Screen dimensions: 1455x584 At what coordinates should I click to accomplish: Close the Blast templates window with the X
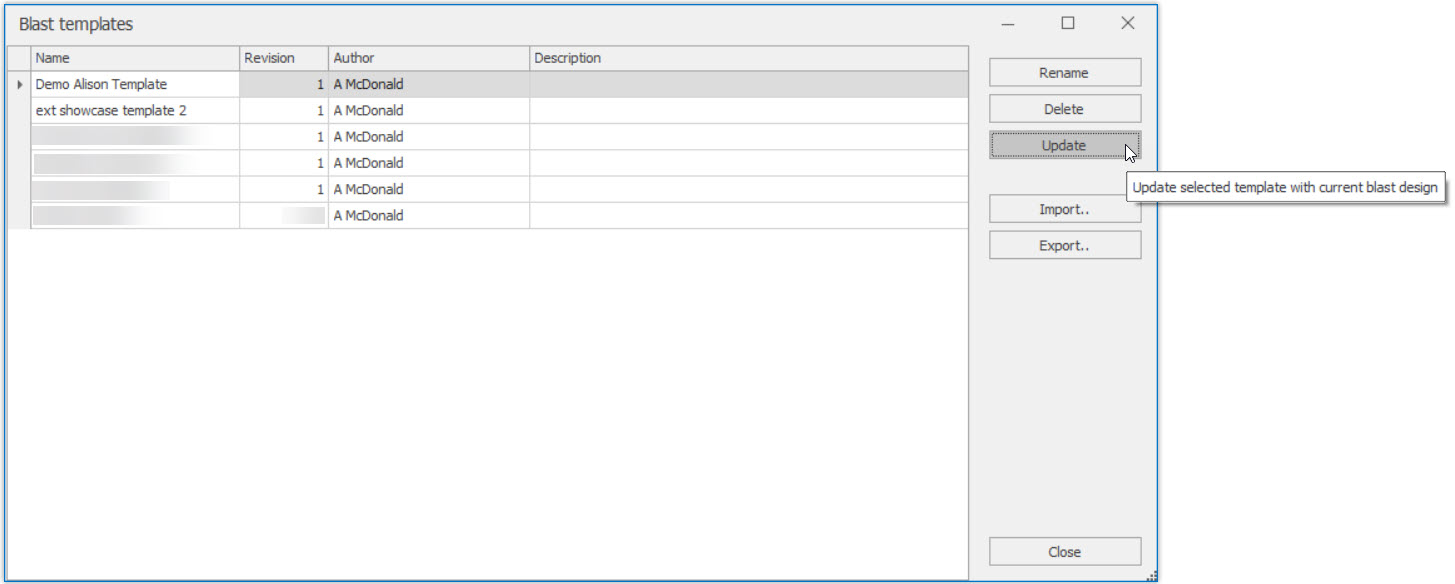pyautogui.click(x=1128, y=23)
